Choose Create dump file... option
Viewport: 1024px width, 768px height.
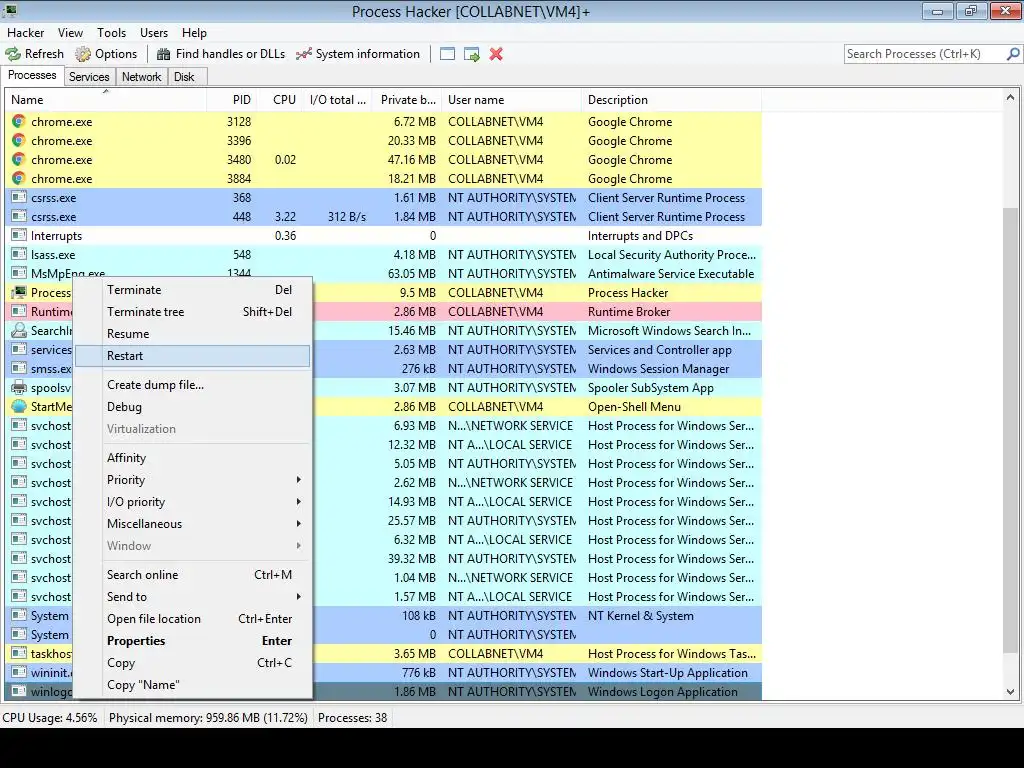(x=193, y=385)
